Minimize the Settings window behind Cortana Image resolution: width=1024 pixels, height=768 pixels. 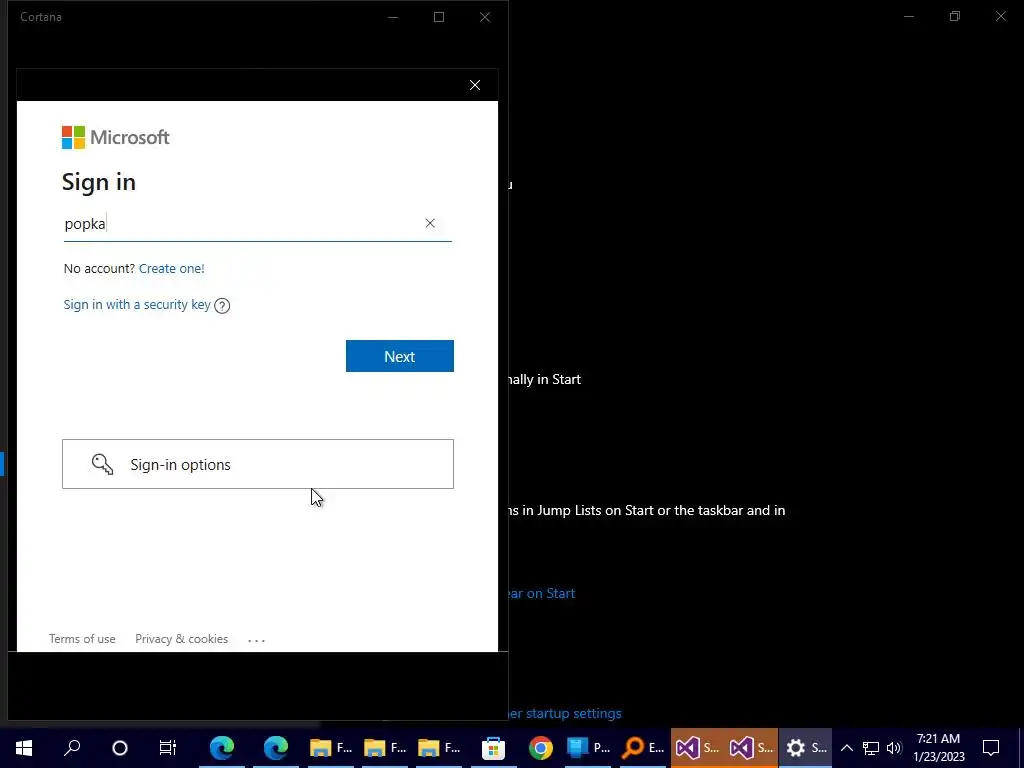coord(909,16)
